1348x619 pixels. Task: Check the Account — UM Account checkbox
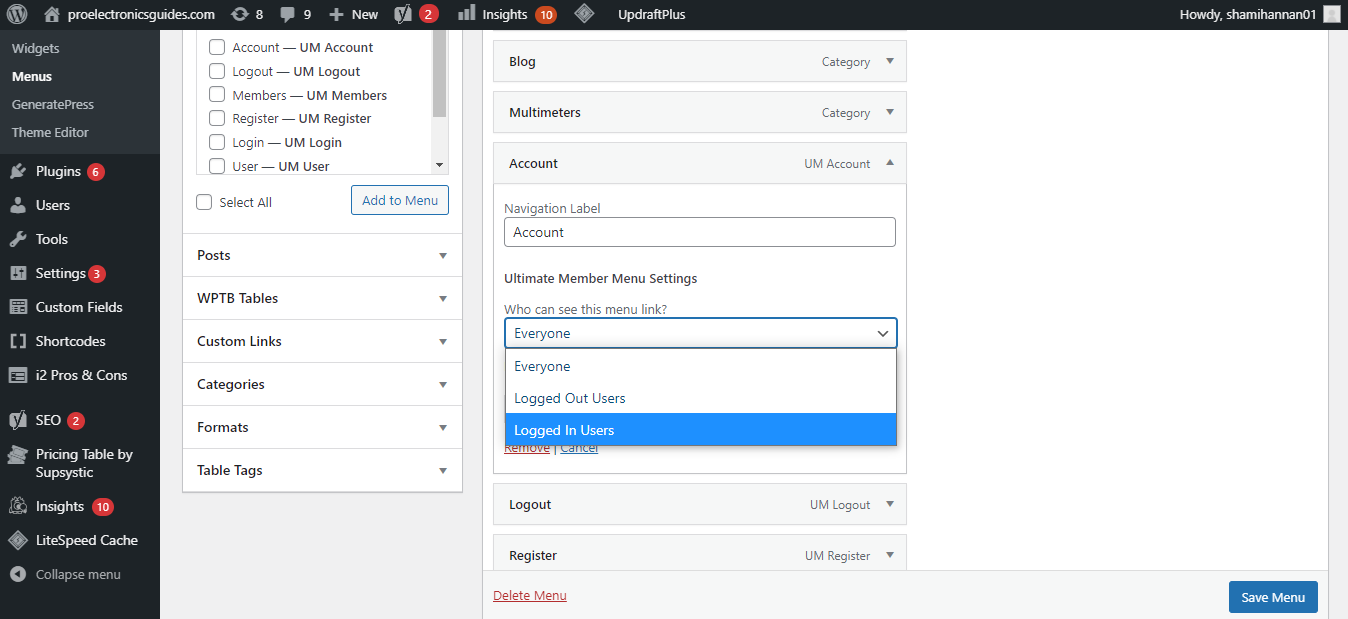tap(217, 48)
